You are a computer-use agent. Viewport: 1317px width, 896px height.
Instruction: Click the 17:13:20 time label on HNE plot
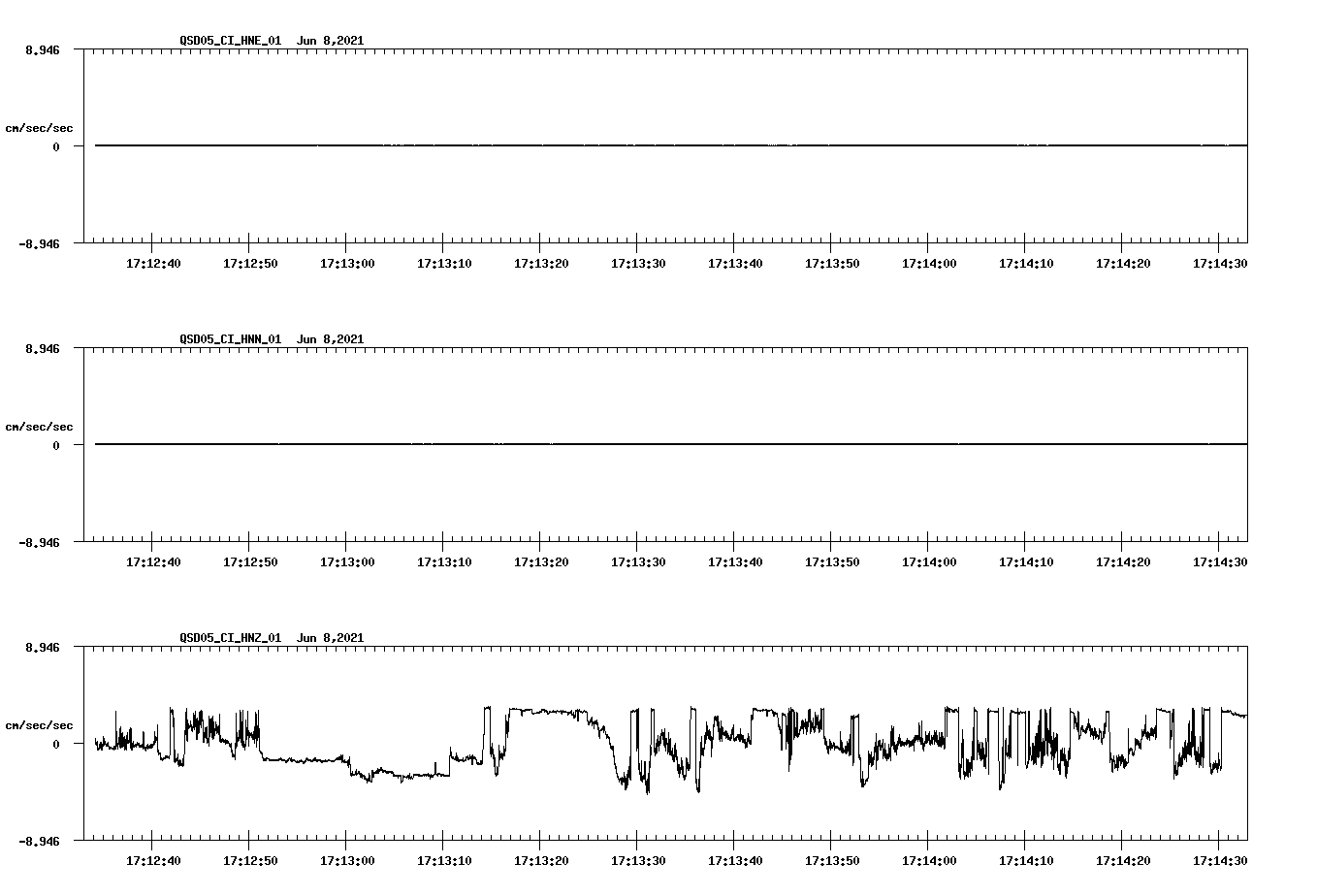(541, 264)
